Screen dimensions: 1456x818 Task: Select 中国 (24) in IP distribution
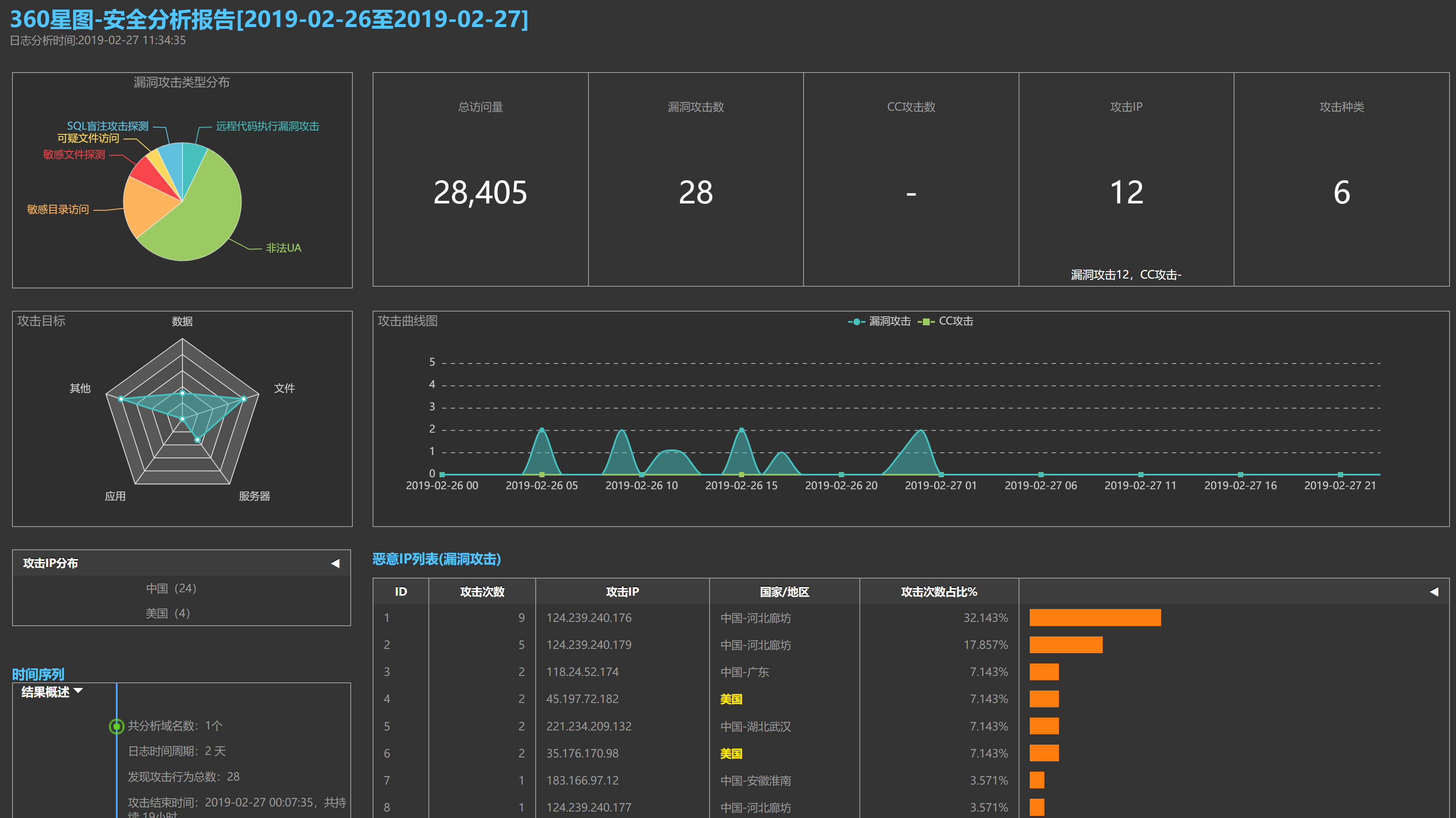coord(171,588)
